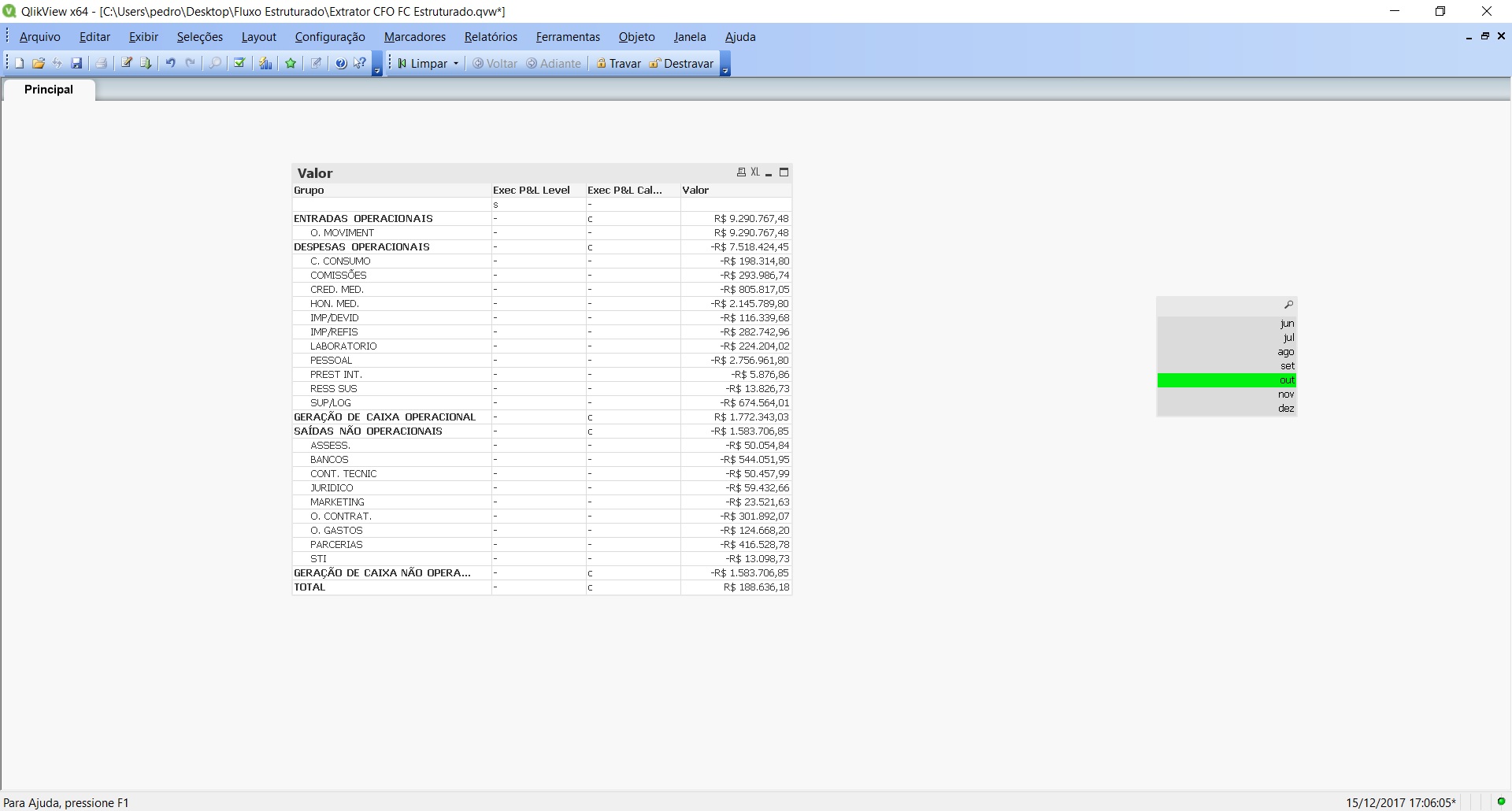Click the Redo arrow icon

[x=190, y=64]
